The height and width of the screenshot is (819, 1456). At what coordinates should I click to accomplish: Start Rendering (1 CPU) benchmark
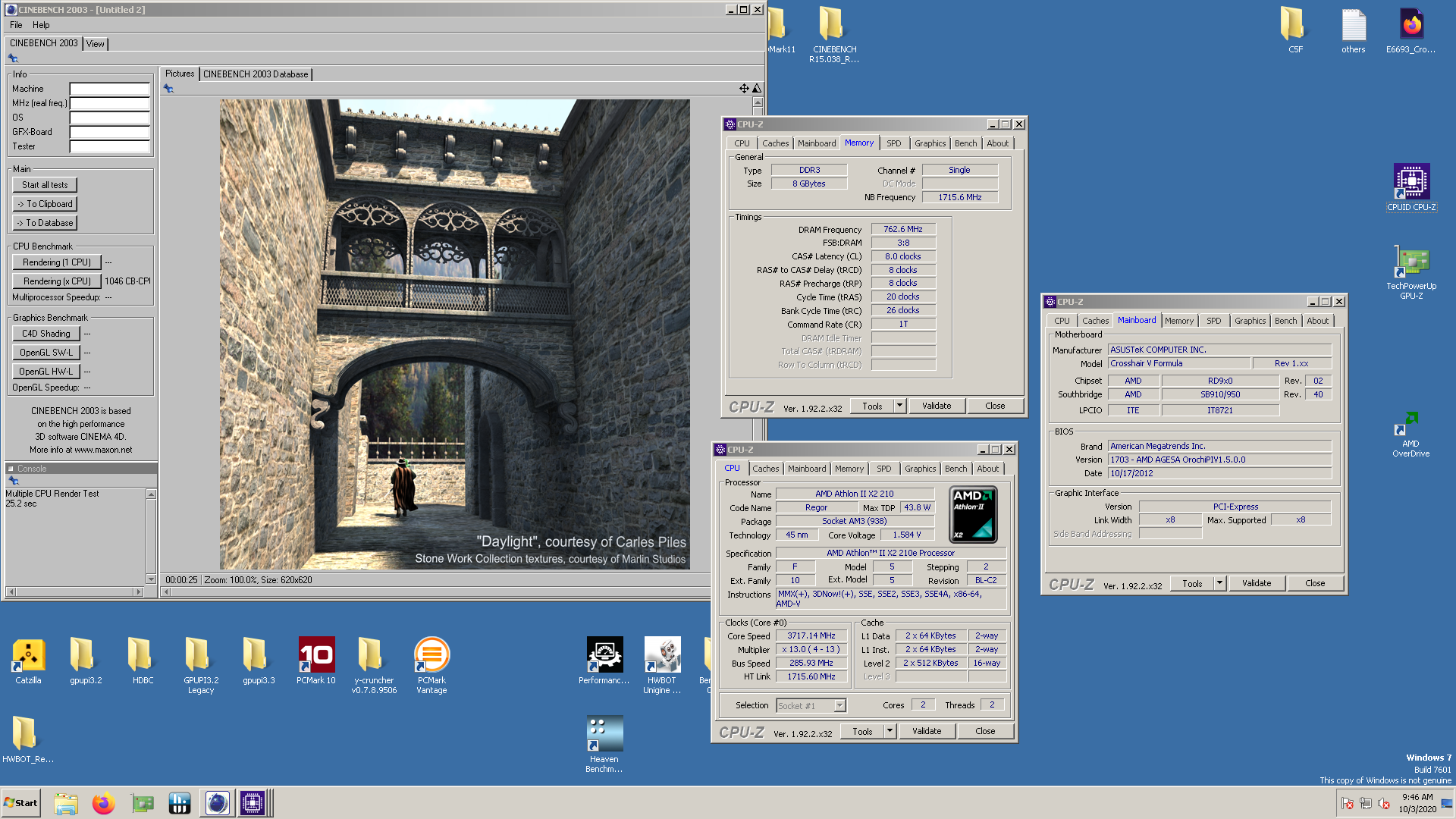tap(57, 262)
